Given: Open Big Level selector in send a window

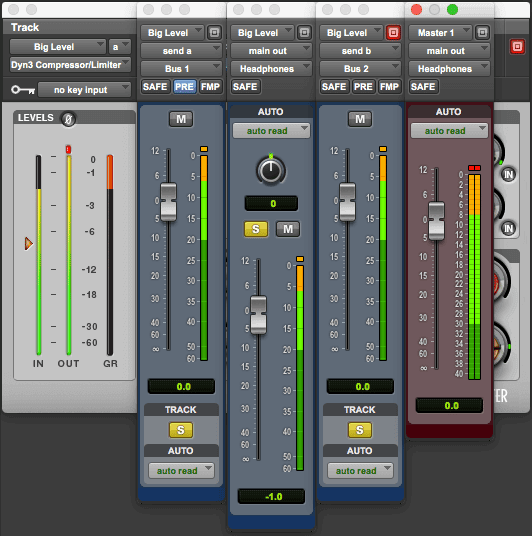Looking at the screenshot, I should [172, 33].
